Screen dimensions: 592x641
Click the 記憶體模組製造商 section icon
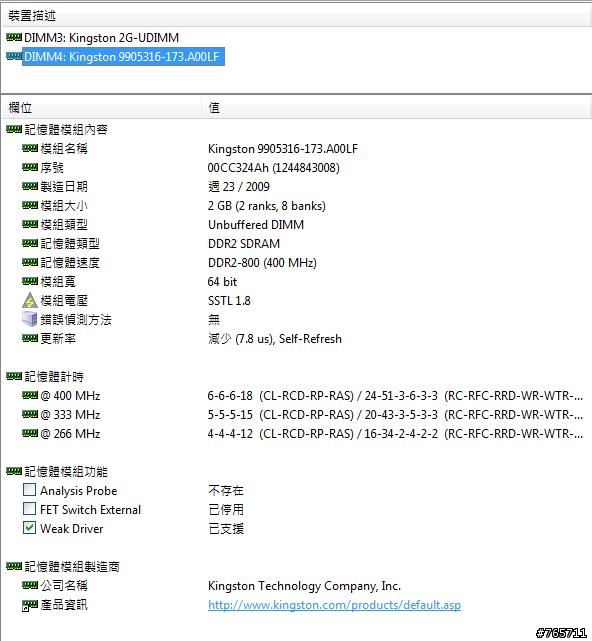(14, 567)
